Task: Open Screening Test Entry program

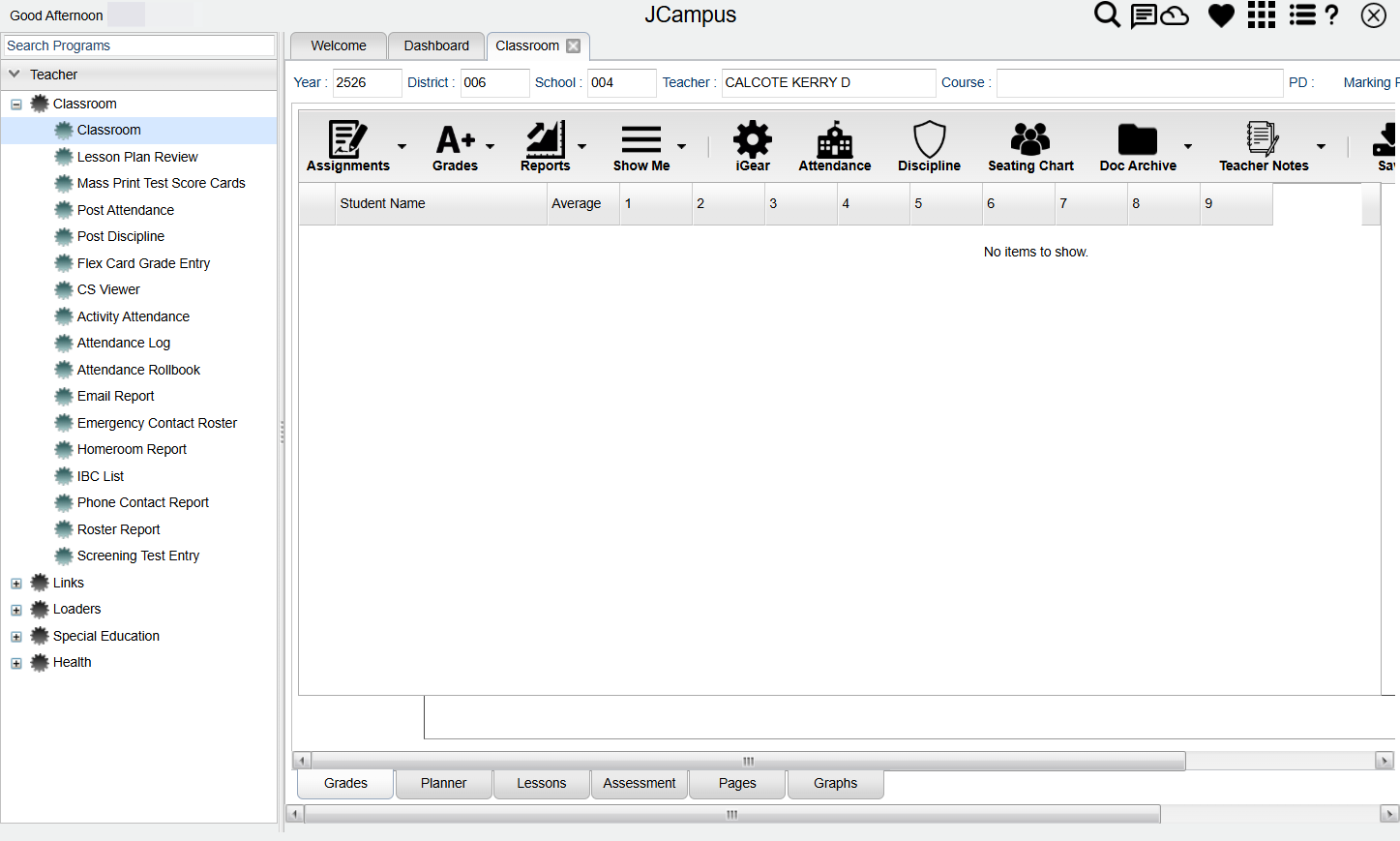Action: pos(138,556)
